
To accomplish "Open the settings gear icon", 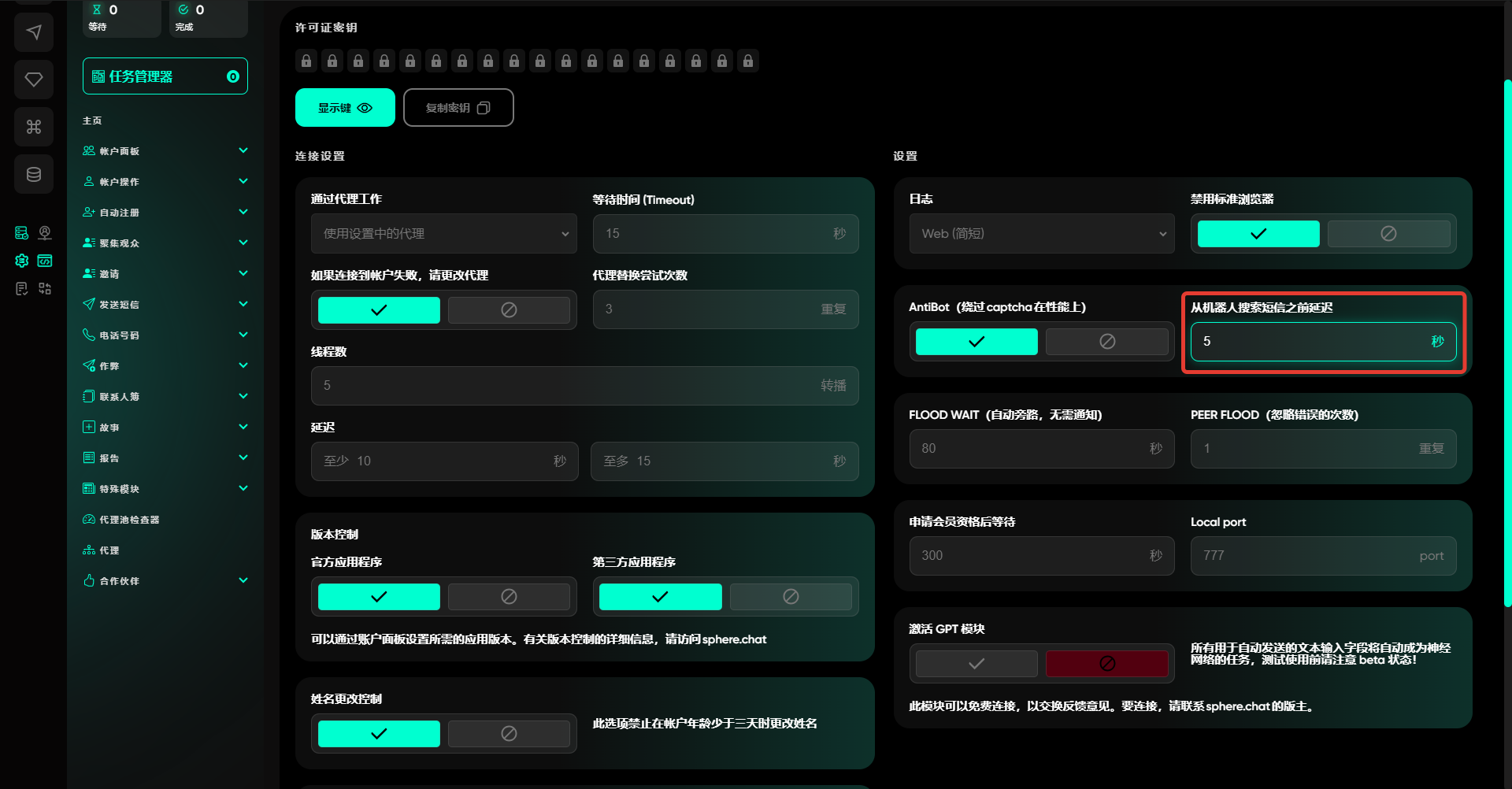I will click(22, 261).
